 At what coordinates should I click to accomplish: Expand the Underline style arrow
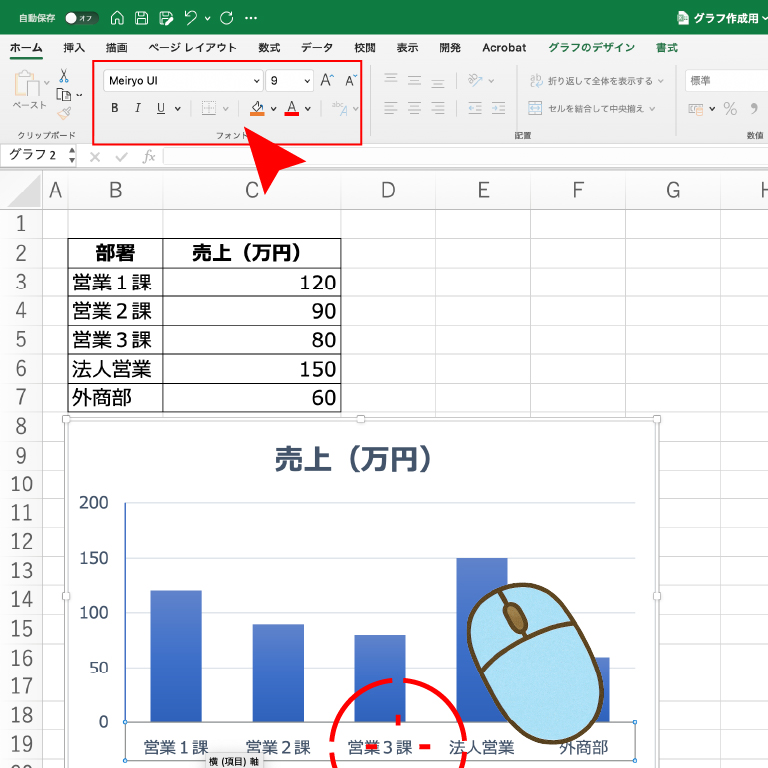click(178, 109)
